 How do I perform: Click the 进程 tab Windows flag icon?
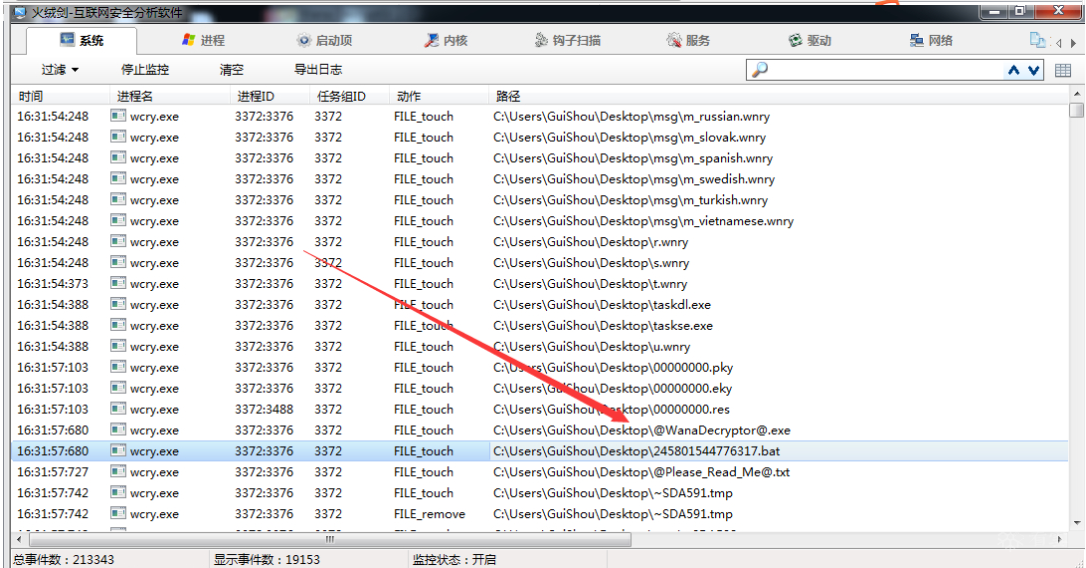(188, 39)
